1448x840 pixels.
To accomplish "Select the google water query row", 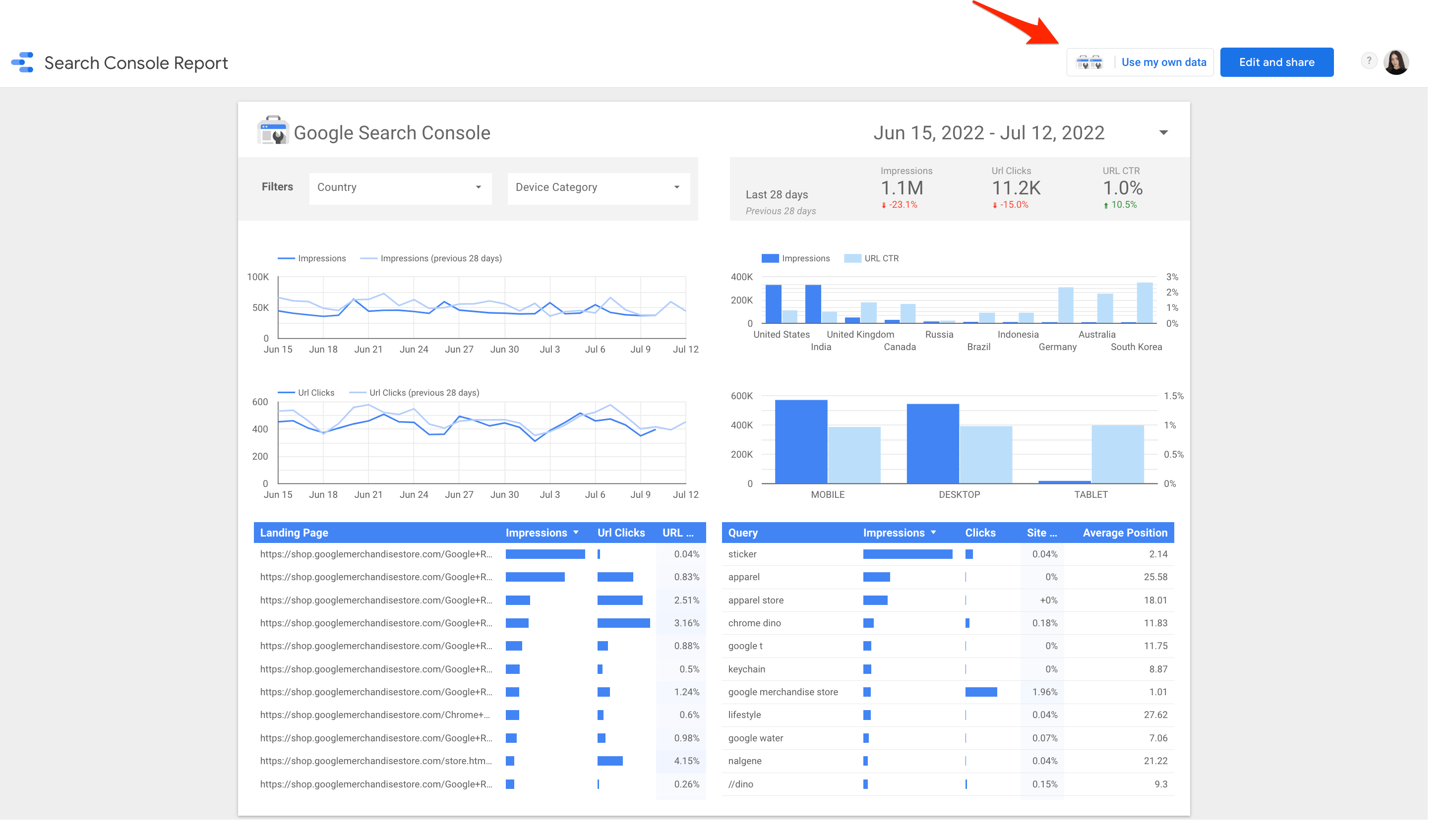I will coord(948,738).
